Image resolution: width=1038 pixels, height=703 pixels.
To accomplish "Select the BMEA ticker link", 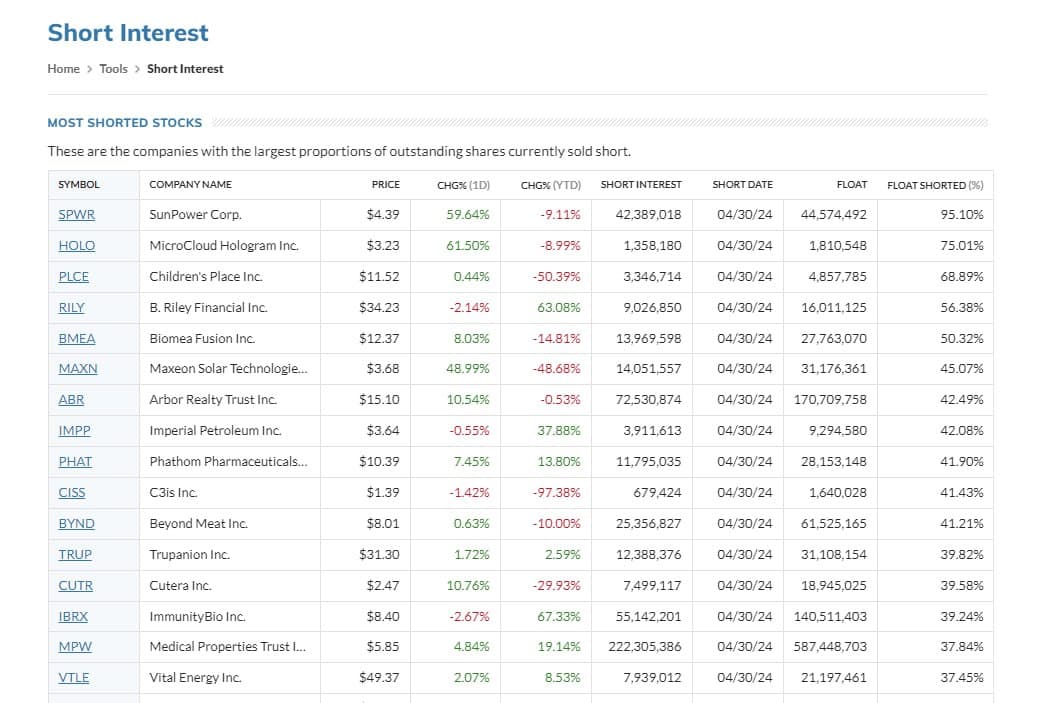I will tap(77, 338).
